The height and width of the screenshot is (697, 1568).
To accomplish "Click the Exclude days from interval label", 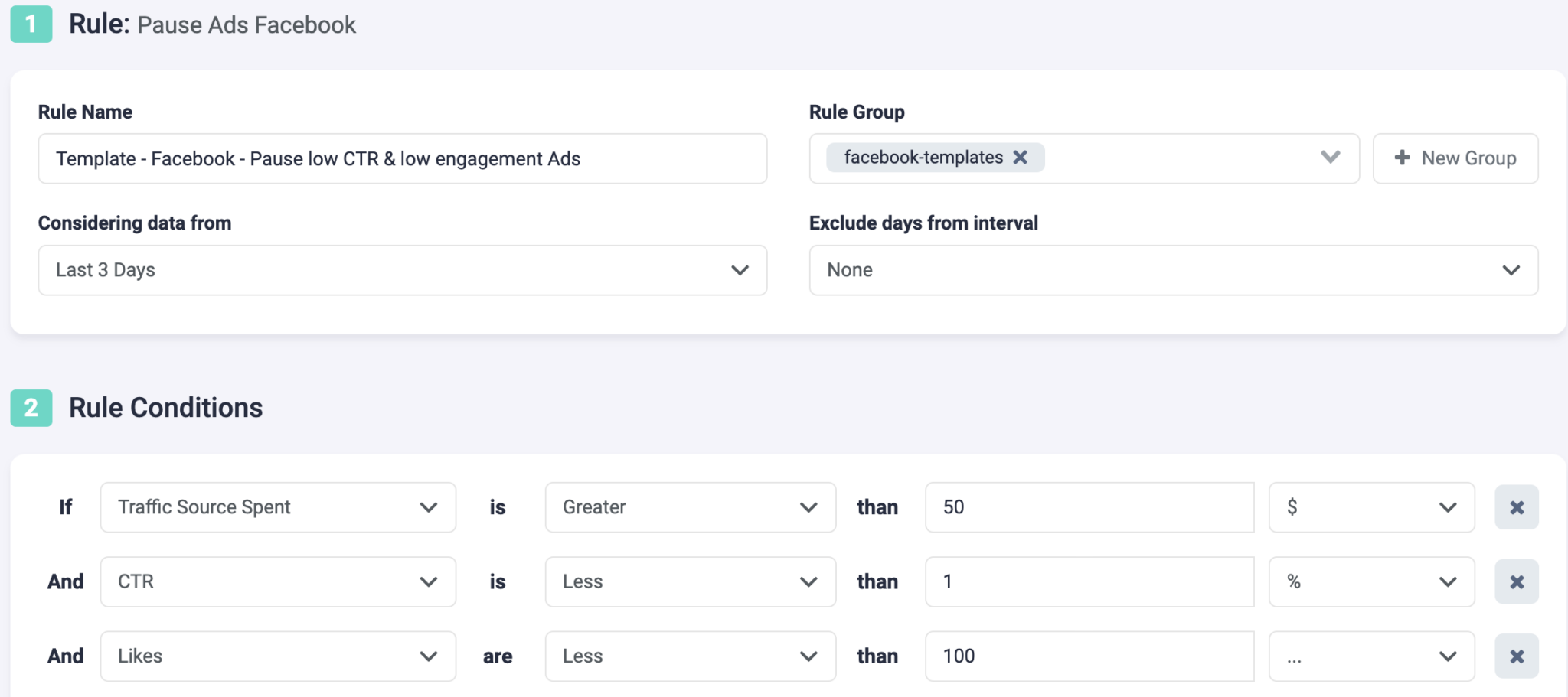I will (923, 223).
